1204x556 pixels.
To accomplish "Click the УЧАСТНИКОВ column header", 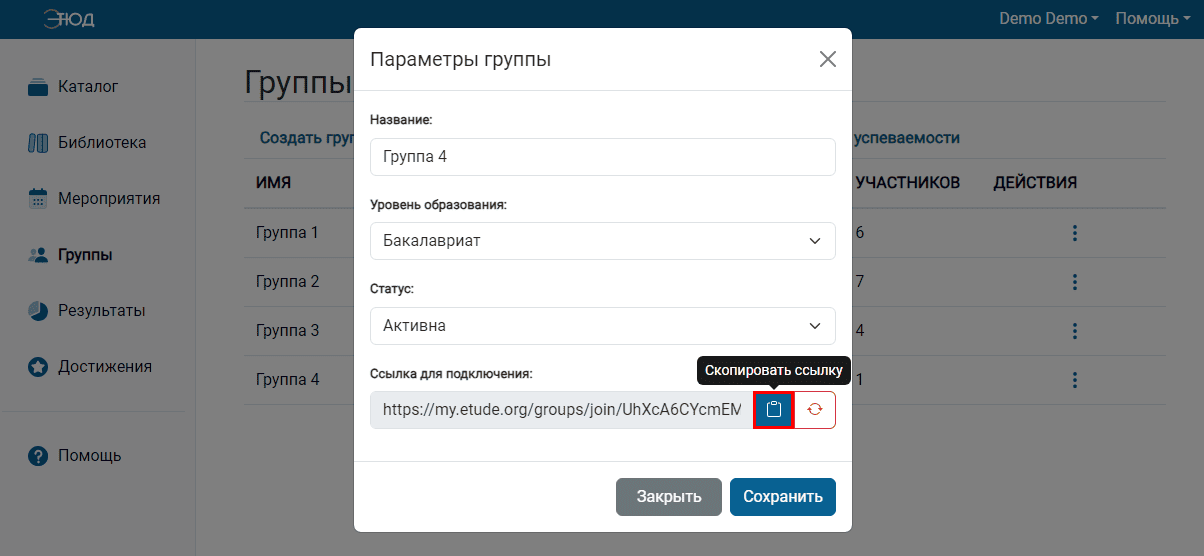I will pyautogui.click(x=908, y=183).
